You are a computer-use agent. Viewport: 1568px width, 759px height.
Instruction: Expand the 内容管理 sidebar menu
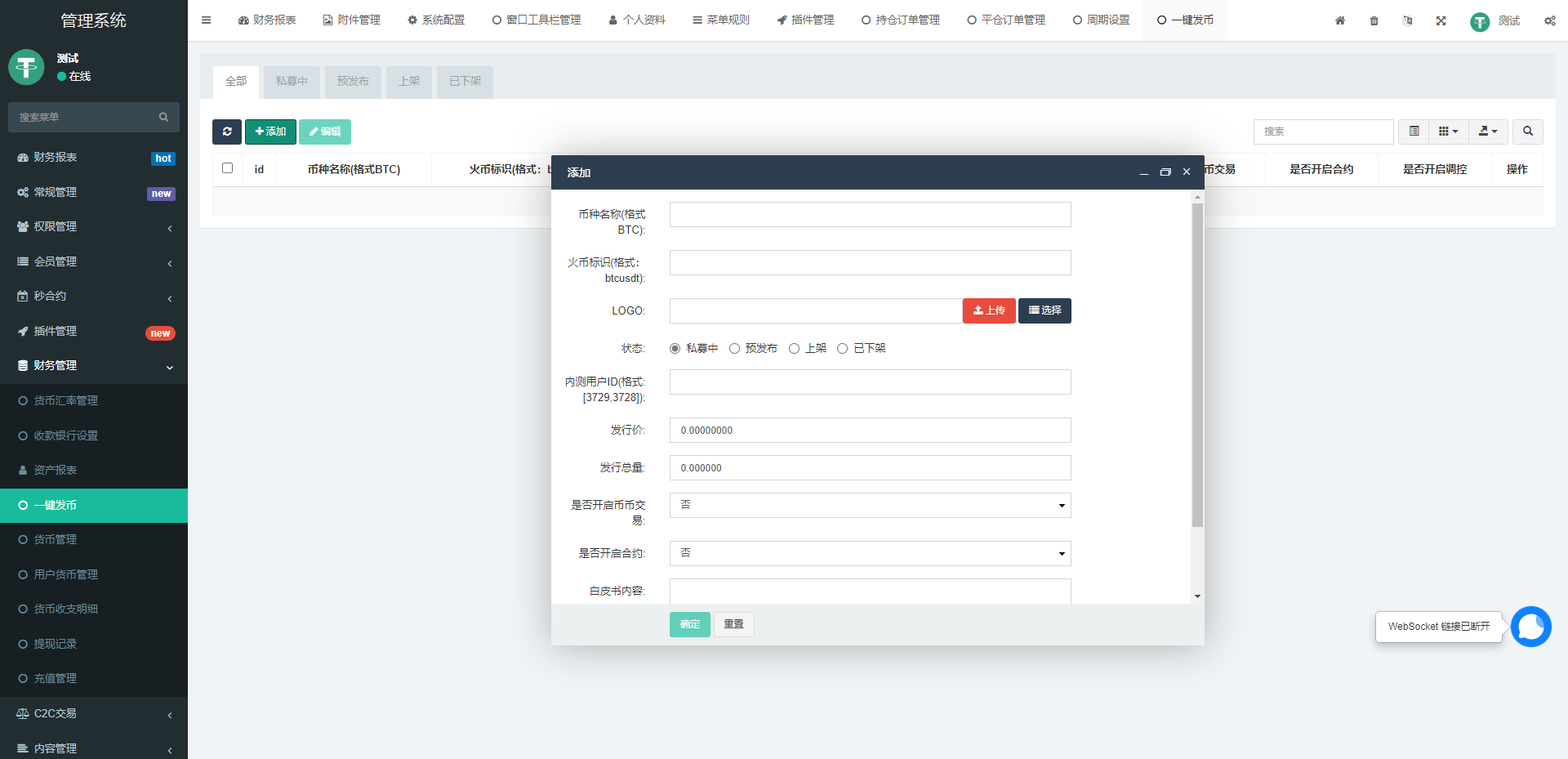(94, 748)
